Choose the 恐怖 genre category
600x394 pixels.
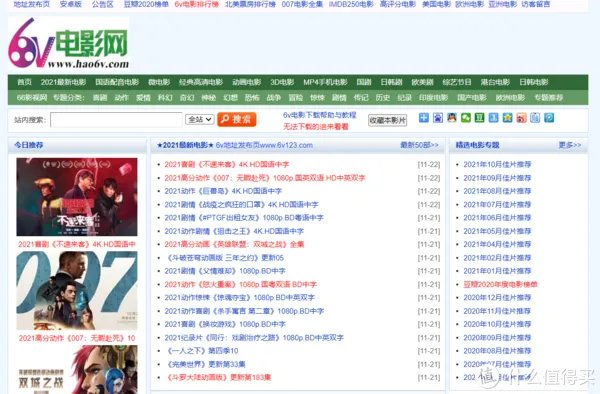252,98
